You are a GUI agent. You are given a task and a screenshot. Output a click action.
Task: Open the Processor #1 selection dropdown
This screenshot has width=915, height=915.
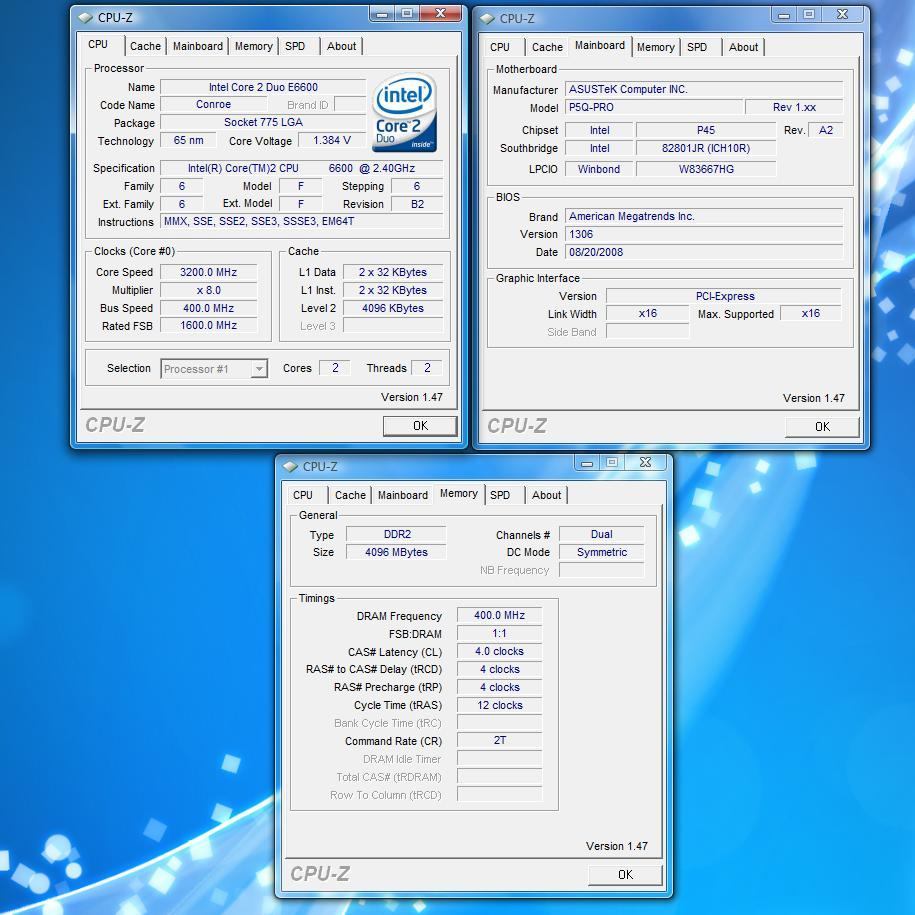click(x=259, y=369)
